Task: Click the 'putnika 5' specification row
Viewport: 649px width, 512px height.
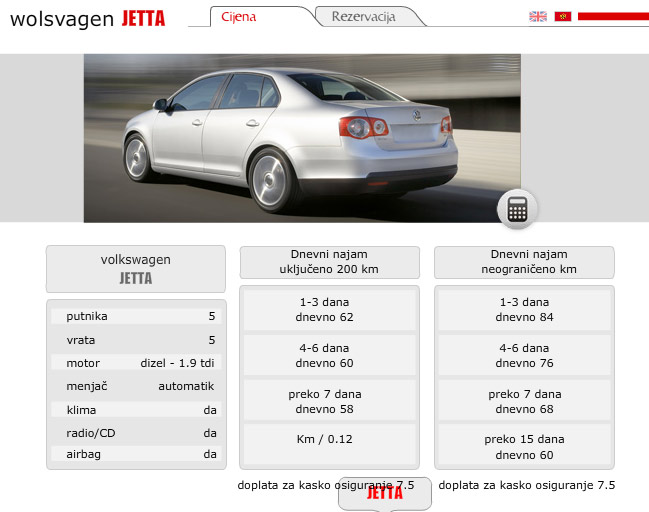Action: [136, 316]
